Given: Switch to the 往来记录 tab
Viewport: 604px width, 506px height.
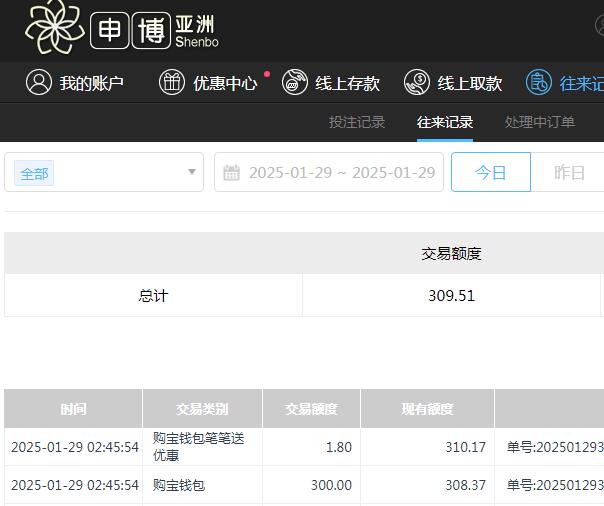Looking at the screenshot, I should 445,122.
